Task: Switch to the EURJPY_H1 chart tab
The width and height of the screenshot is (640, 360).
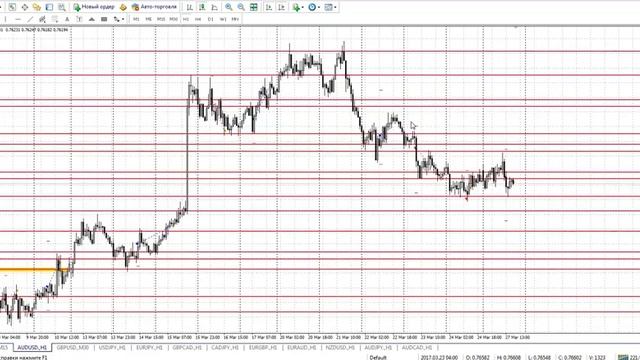Action: click(x=149, y=347)
